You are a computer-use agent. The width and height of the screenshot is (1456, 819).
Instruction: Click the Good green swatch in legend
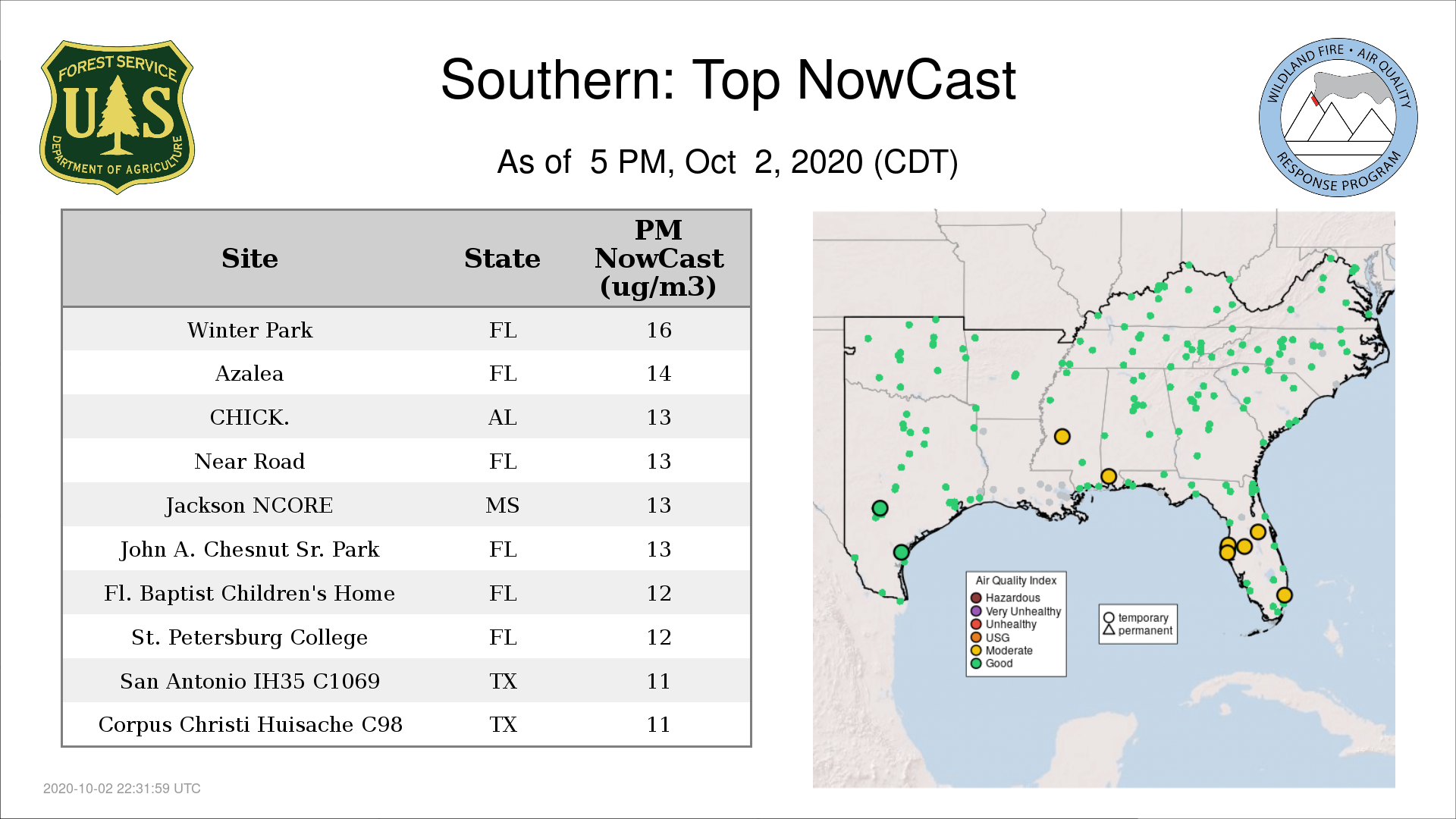(976, 663)
